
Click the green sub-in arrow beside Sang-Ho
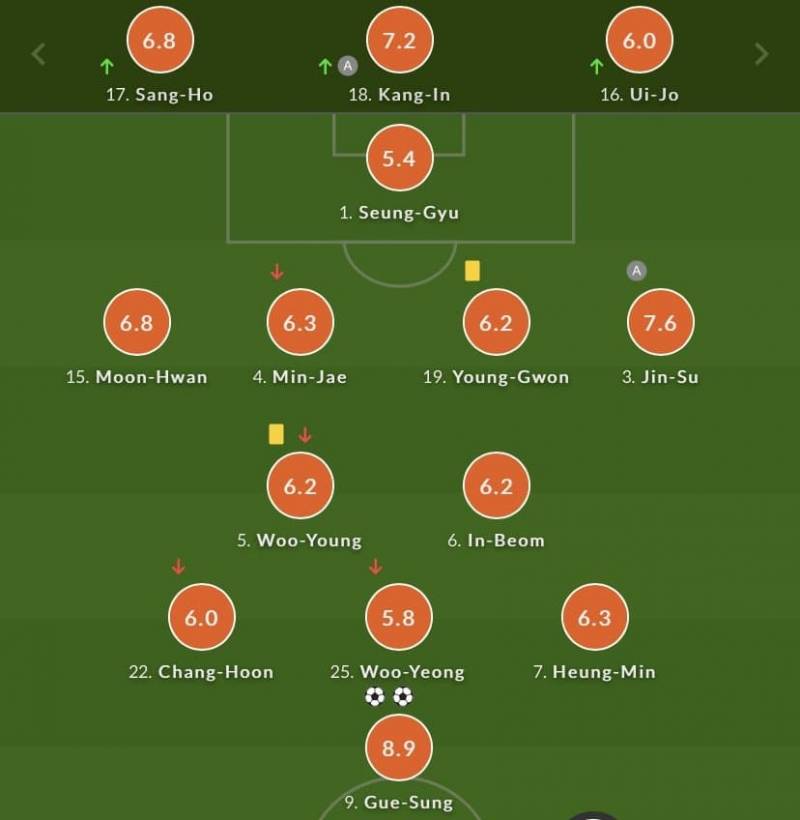[108, 67]
